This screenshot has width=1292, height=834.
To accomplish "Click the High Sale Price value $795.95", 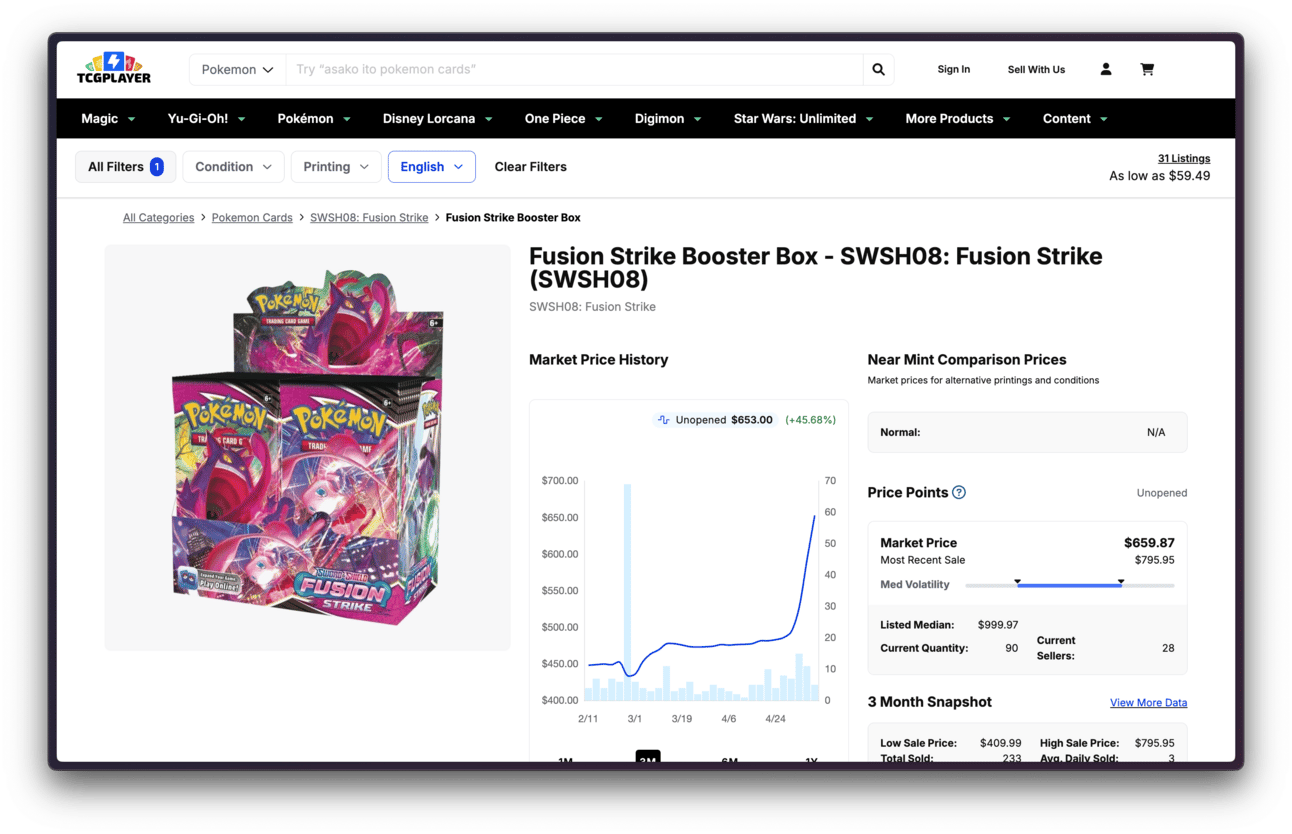I will 1155,743.
